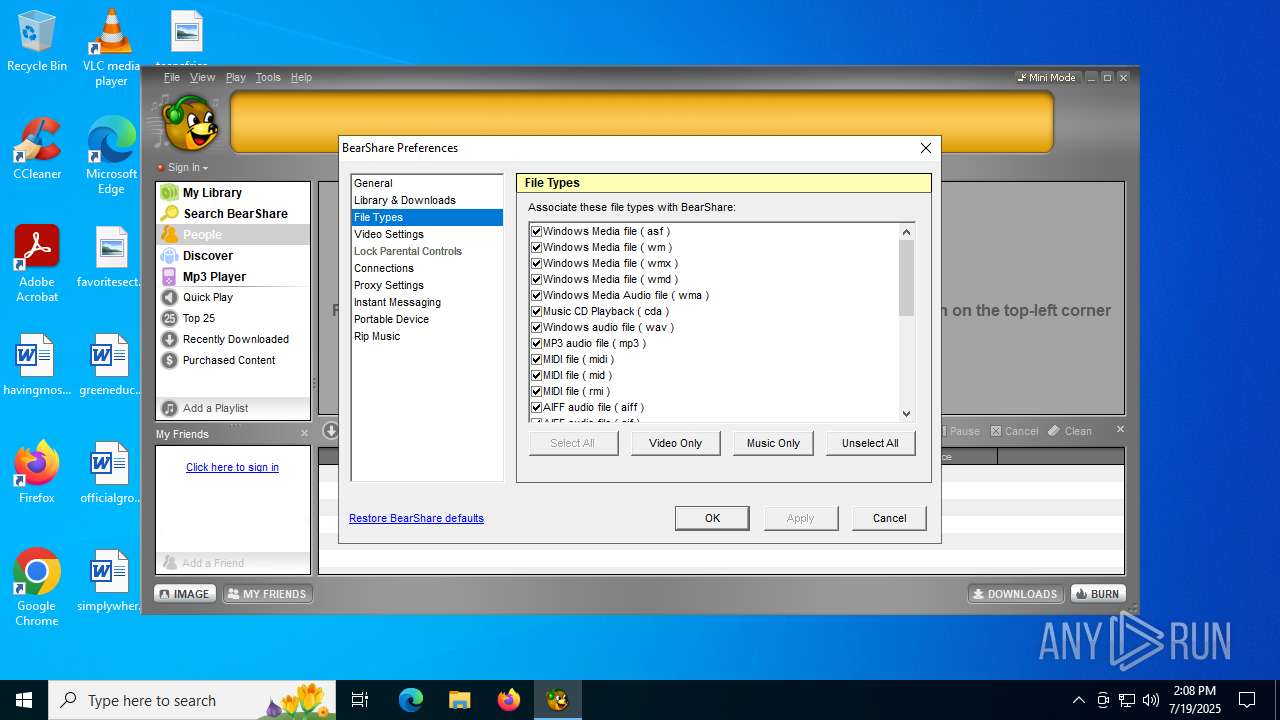Click file types list scroll-down arrow
This screenshot has width=1280, height=720.
coord(907,413)
